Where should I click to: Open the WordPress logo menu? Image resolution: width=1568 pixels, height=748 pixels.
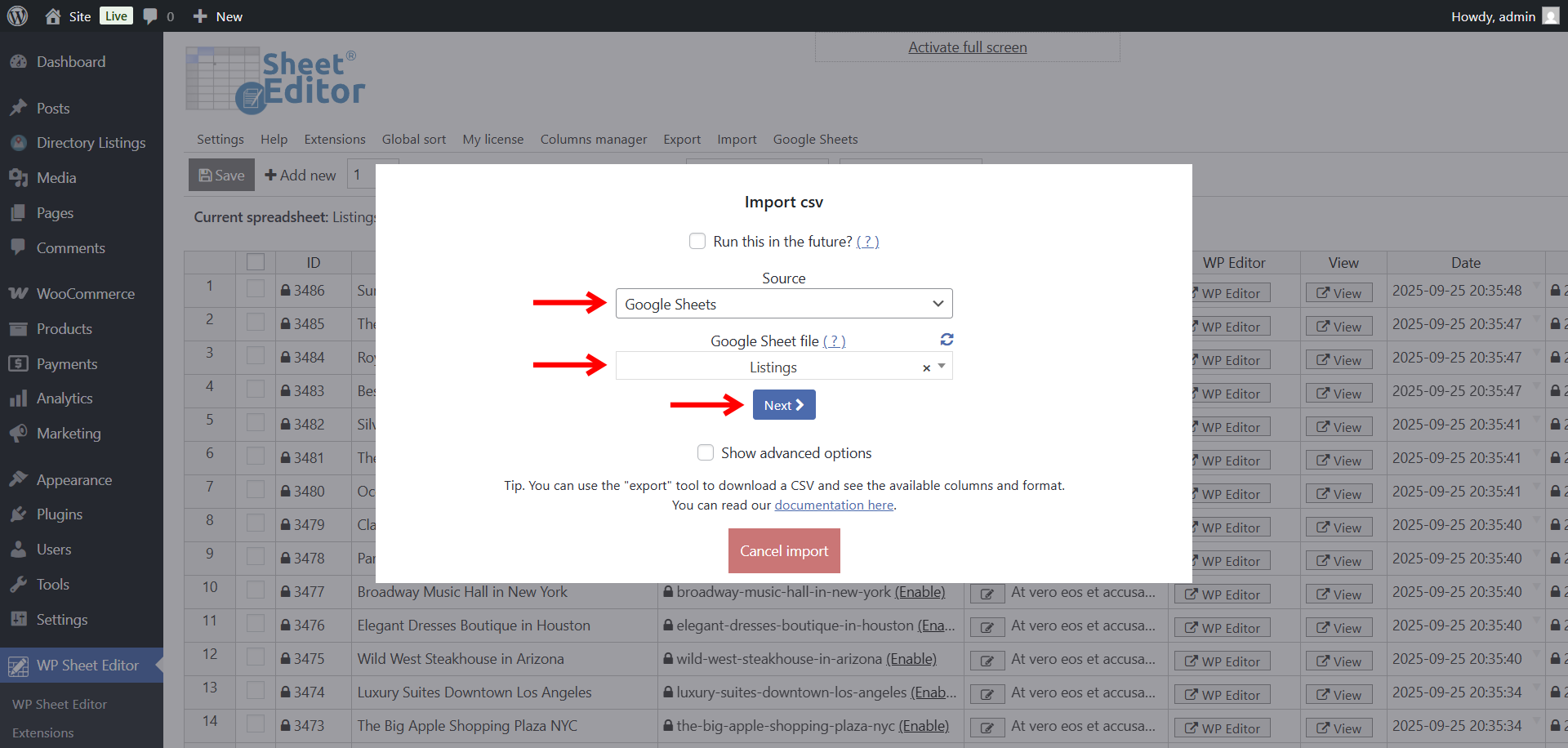(17, 16)
